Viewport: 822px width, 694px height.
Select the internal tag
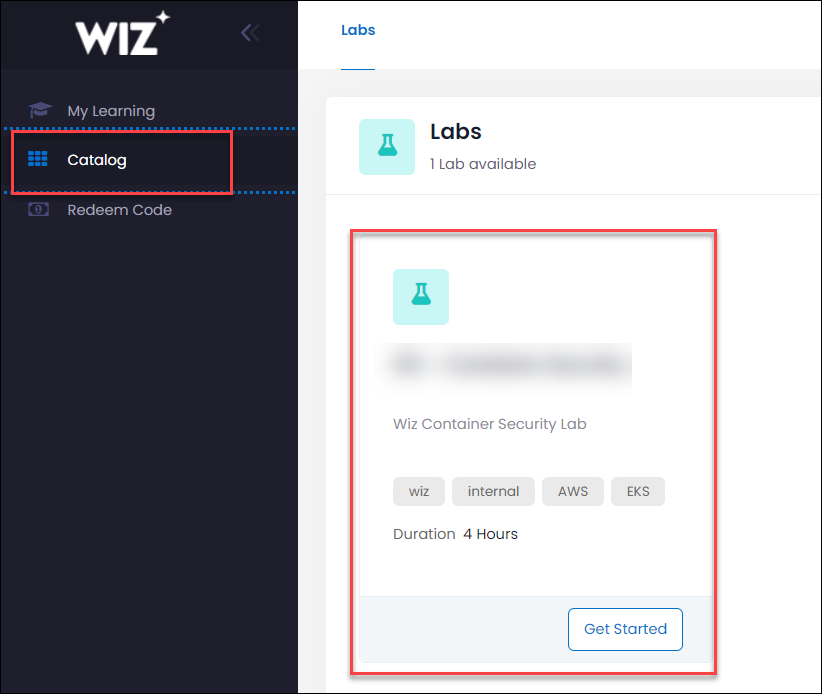click(493, 491)
